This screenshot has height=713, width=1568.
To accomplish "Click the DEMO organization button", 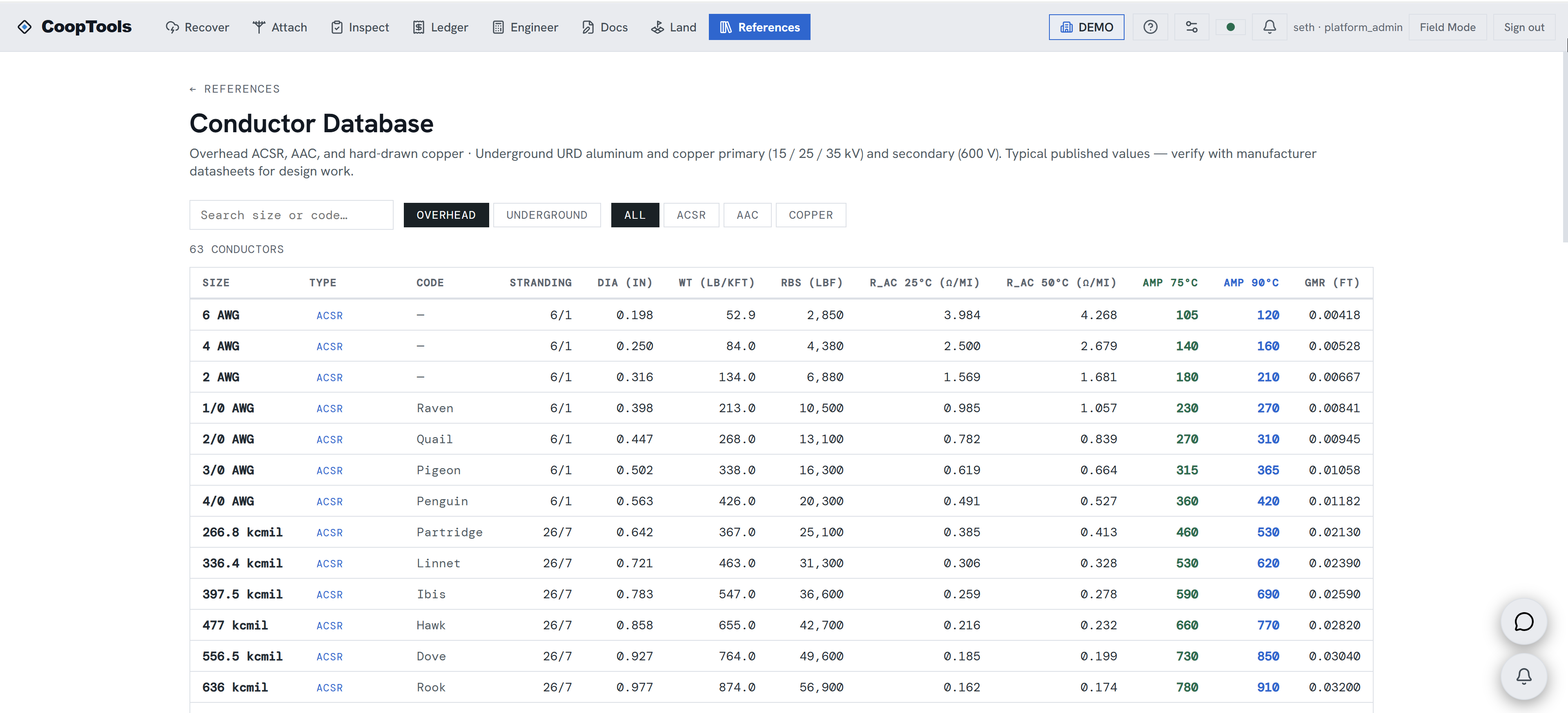I will point(1087,27).
